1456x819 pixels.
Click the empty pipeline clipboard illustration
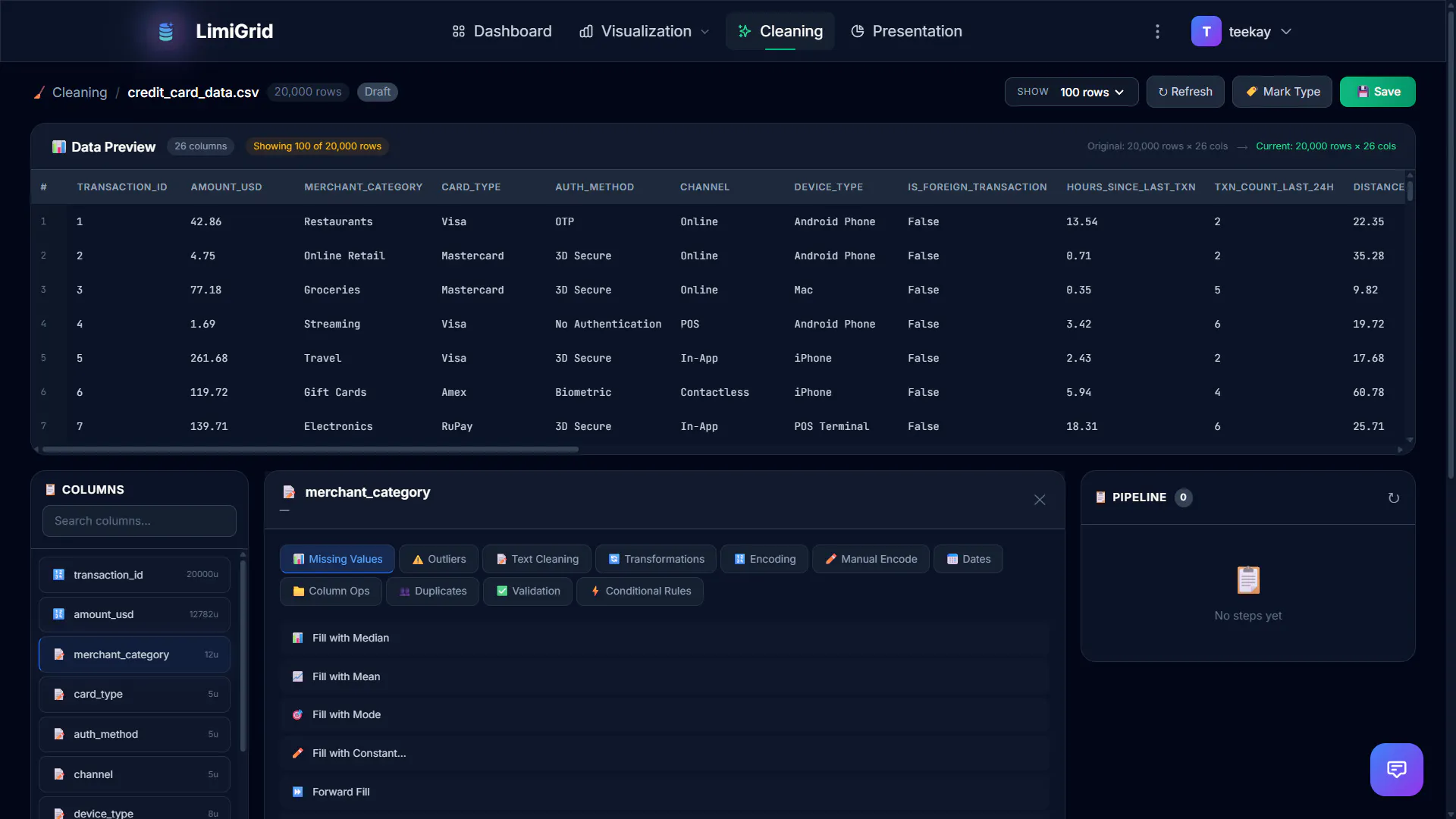[x=1248, y=579]
